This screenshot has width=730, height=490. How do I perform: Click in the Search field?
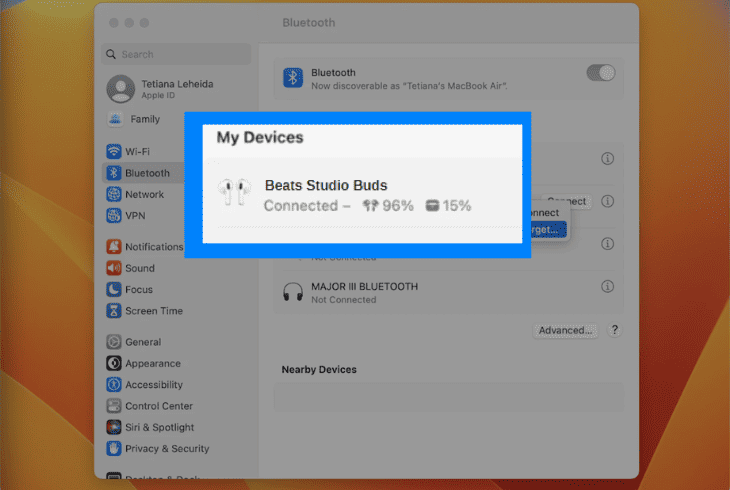tap(176, 54)
